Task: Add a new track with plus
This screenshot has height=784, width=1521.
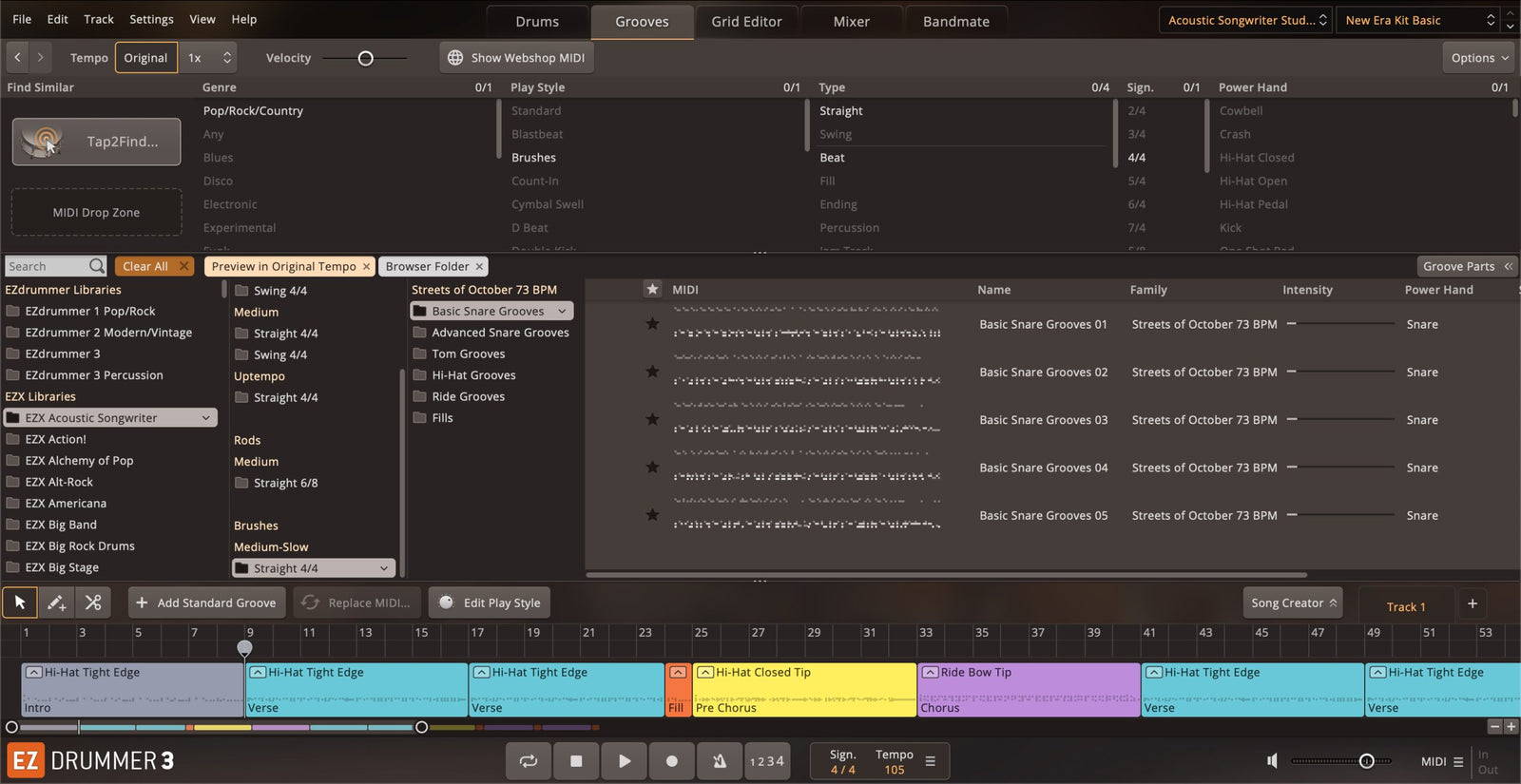Action: [1473, 603]
